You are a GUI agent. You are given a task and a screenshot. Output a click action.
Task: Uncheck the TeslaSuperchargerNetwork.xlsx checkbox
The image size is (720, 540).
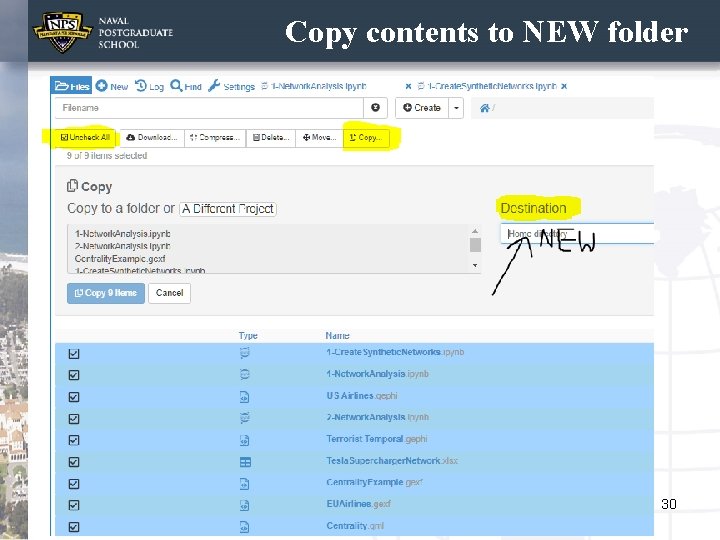click(74, 462)
